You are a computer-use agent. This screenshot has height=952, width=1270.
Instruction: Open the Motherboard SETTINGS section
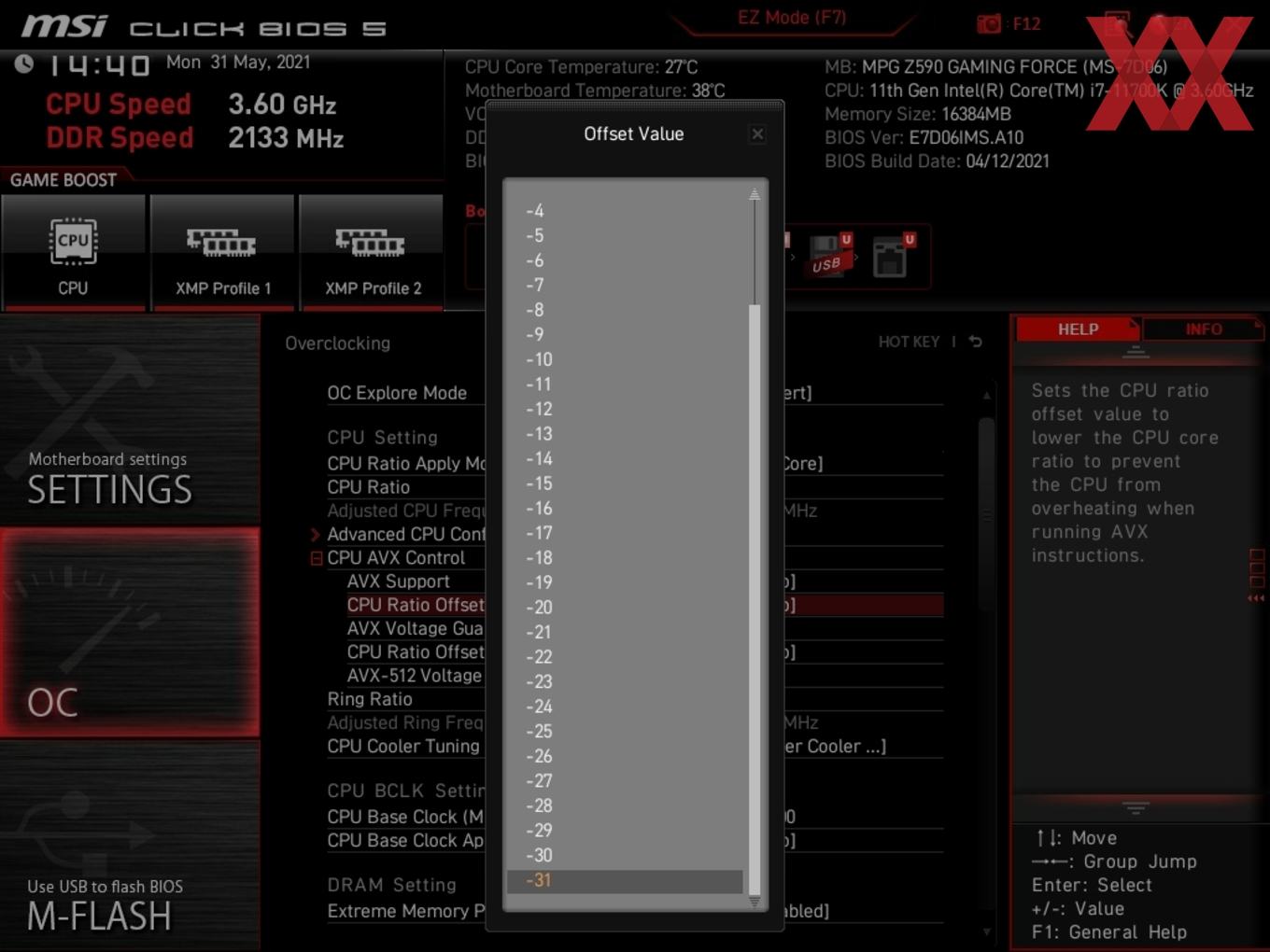(x=130, y=420)
